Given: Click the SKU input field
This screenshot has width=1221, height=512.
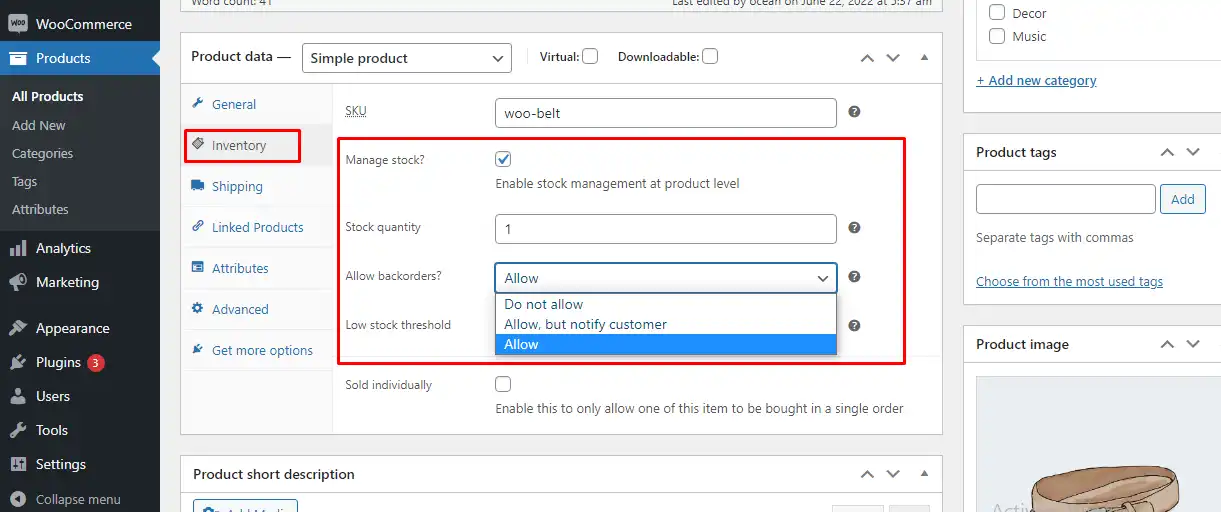Looking at the screenshot, I should point(665,113).
